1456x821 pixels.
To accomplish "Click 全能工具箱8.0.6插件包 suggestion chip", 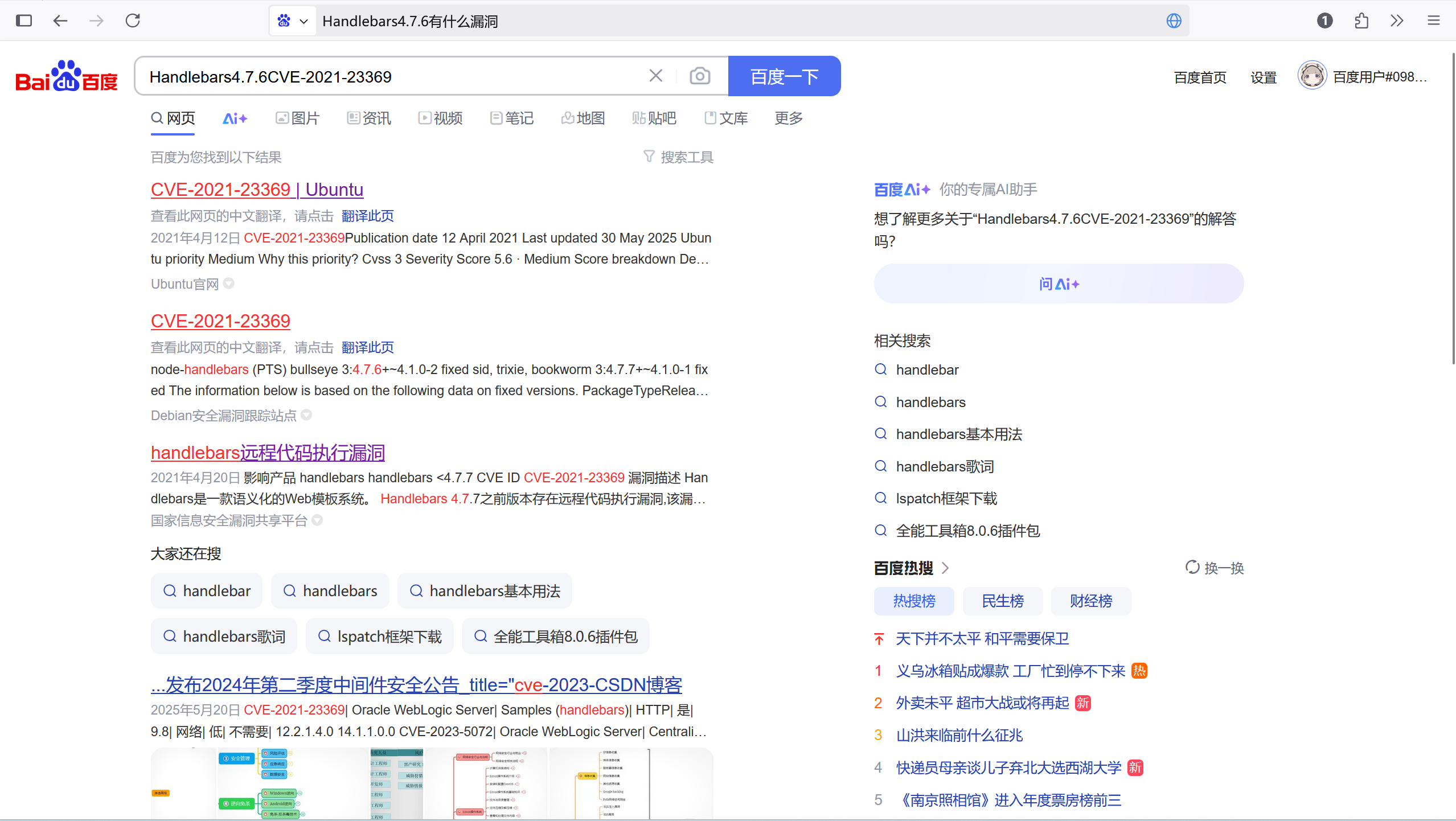I will tap(555, 636).
